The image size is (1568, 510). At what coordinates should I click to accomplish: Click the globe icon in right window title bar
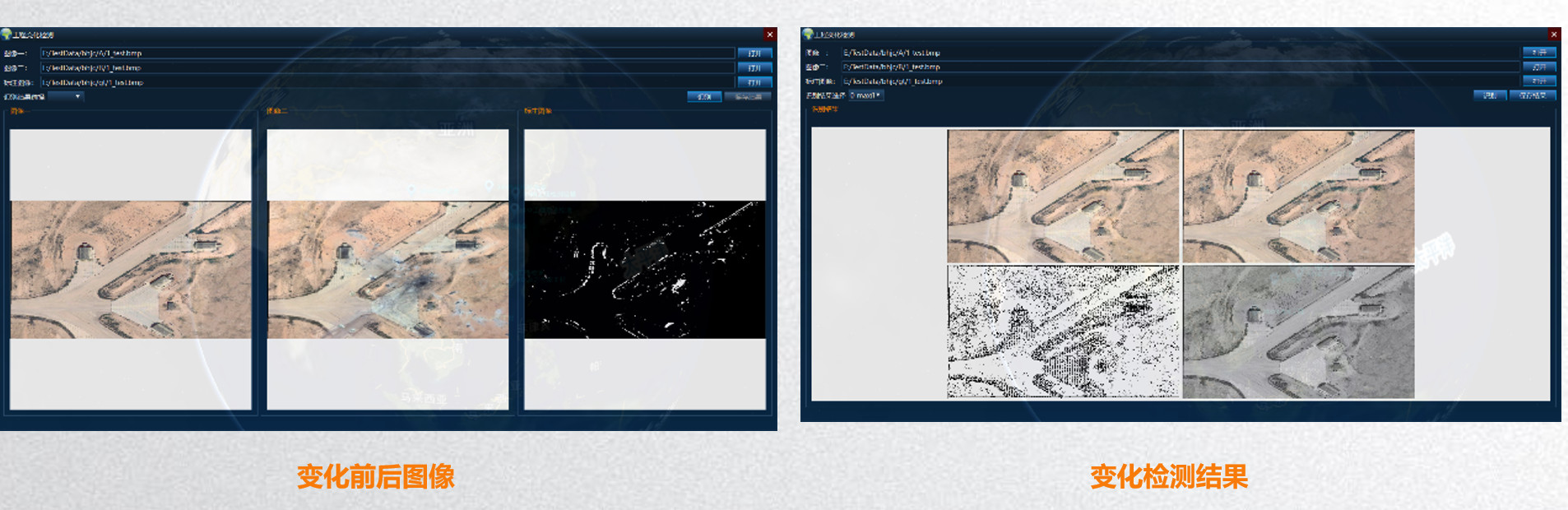[x=808, y=34]
